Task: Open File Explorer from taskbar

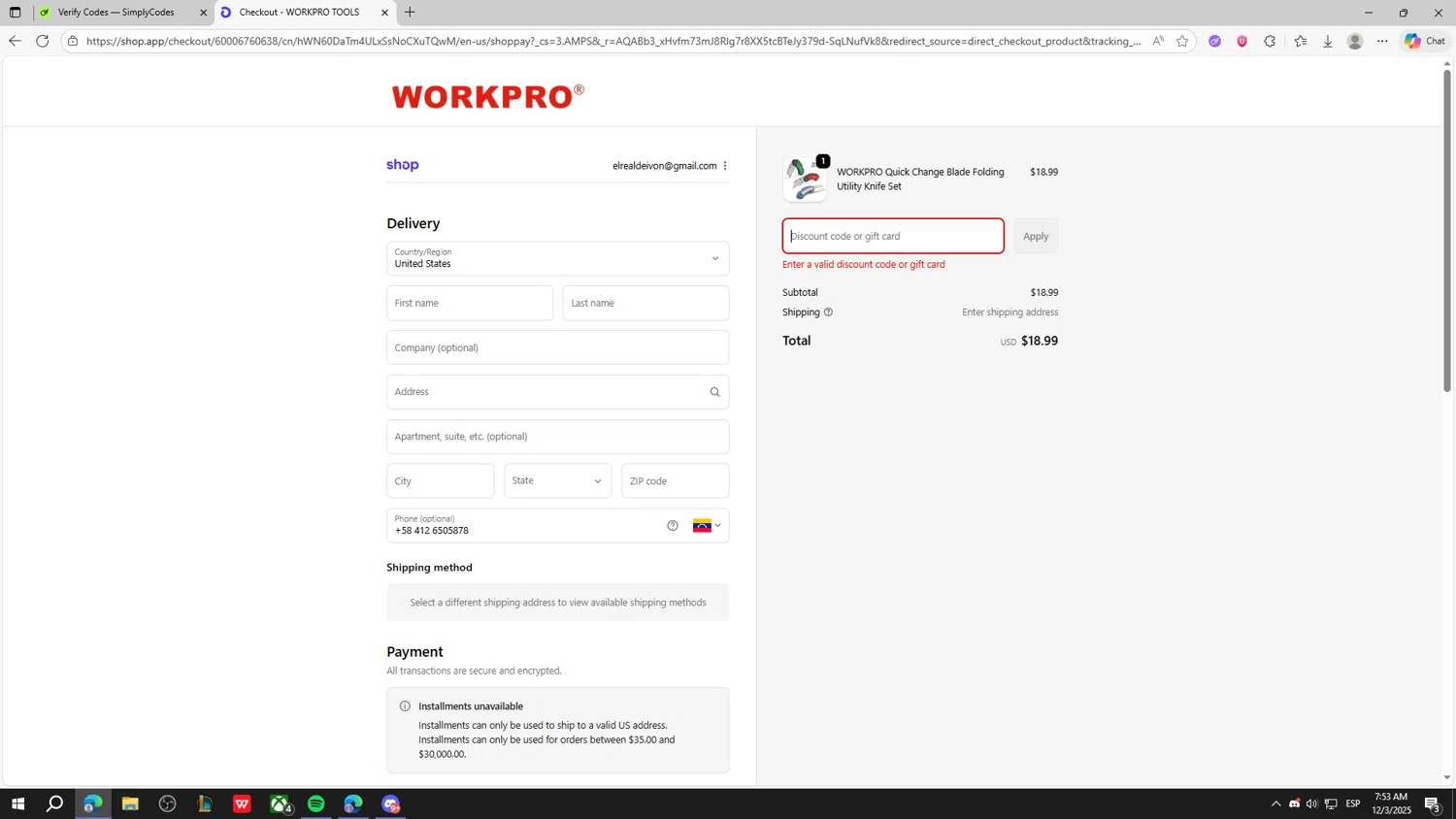Action: 130,803
